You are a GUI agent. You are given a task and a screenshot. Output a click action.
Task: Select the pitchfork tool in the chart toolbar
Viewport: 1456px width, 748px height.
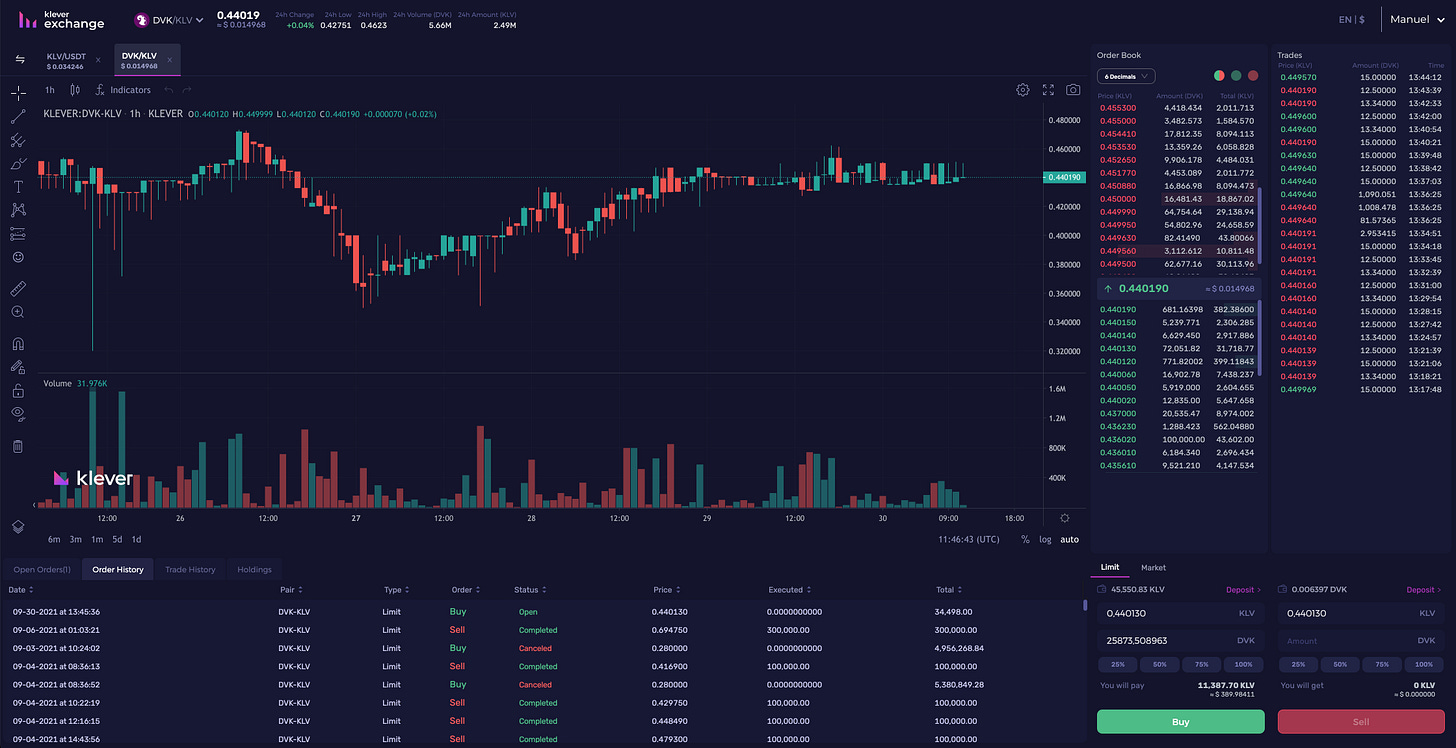coord(18,141)
